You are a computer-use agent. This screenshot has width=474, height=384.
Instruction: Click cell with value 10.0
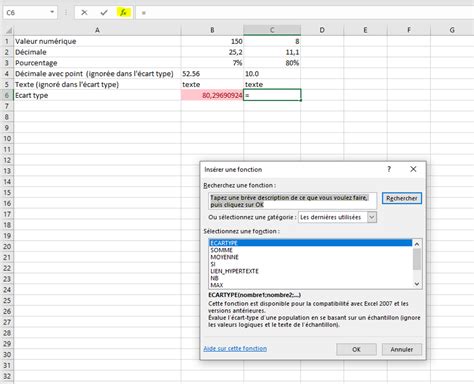tap(272, 74)
